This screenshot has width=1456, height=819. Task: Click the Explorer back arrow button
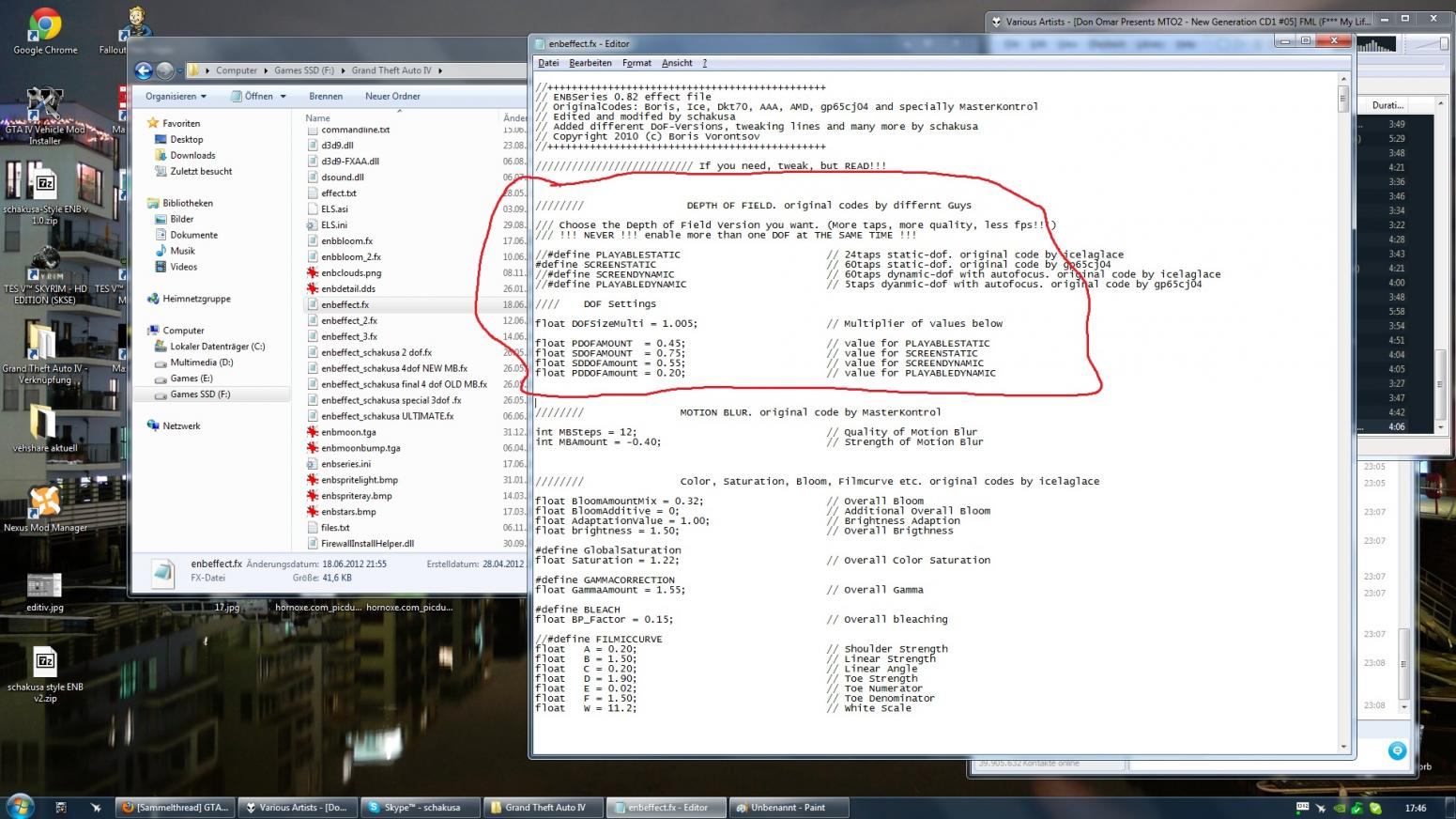click(144, 70)
